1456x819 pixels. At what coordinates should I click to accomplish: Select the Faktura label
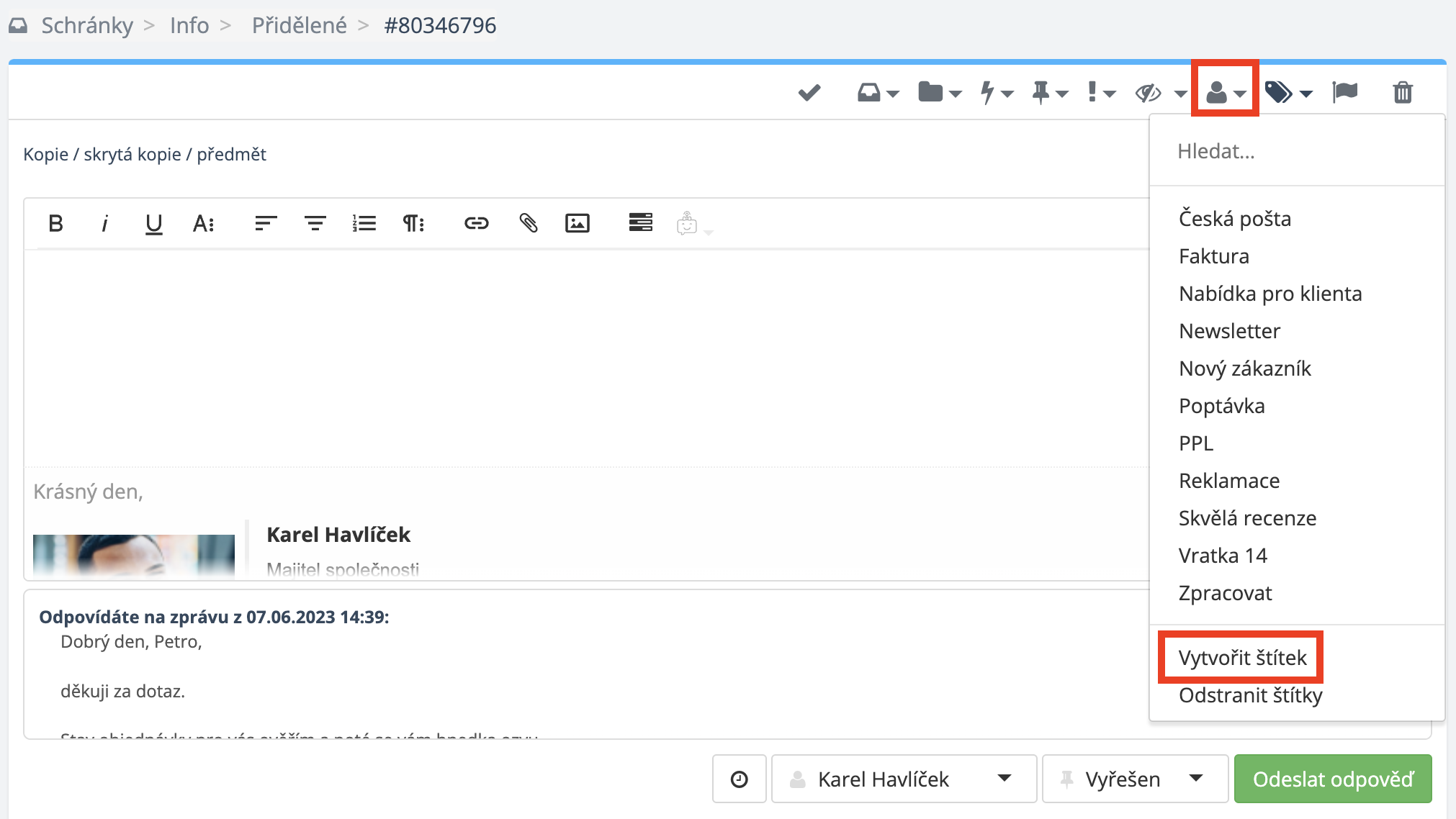(x=1214, y=256)
